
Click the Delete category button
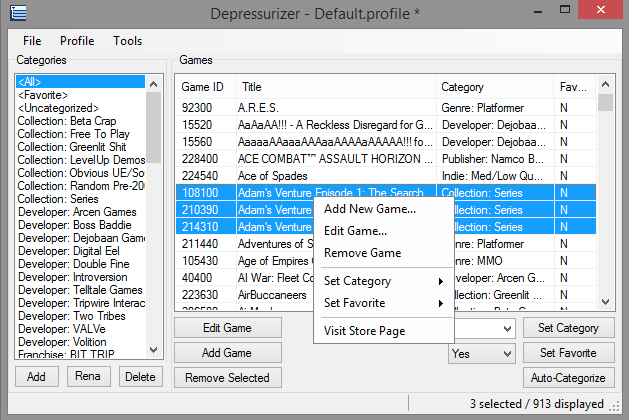point(140,377)
